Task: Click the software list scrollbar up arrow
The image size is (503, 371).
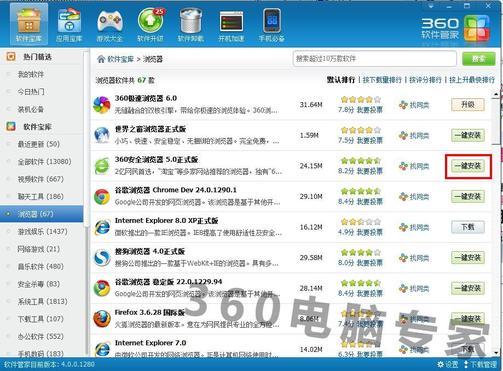Action: 496,95
